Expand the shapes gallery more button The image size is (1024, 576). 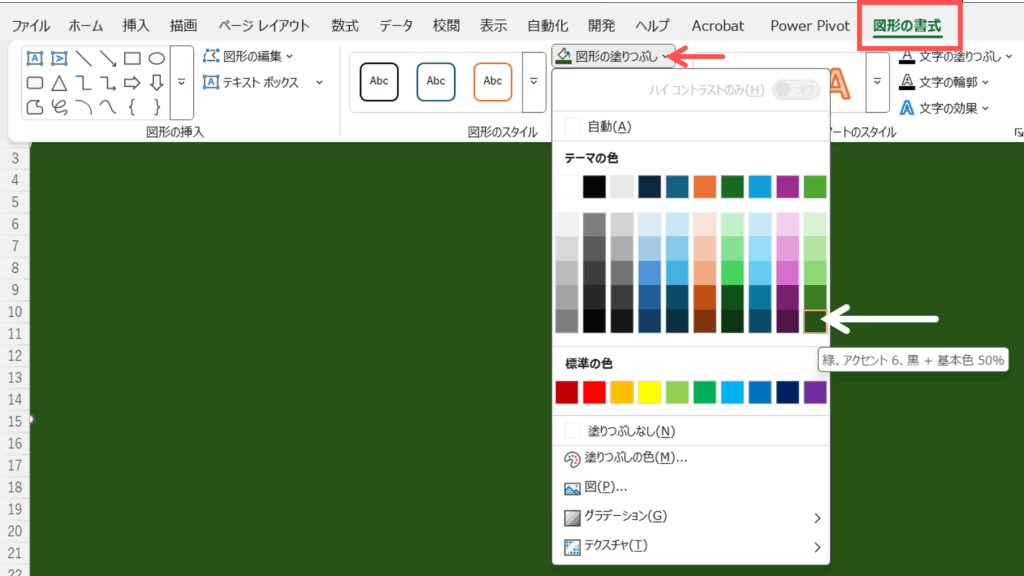(x=182, y=82)
